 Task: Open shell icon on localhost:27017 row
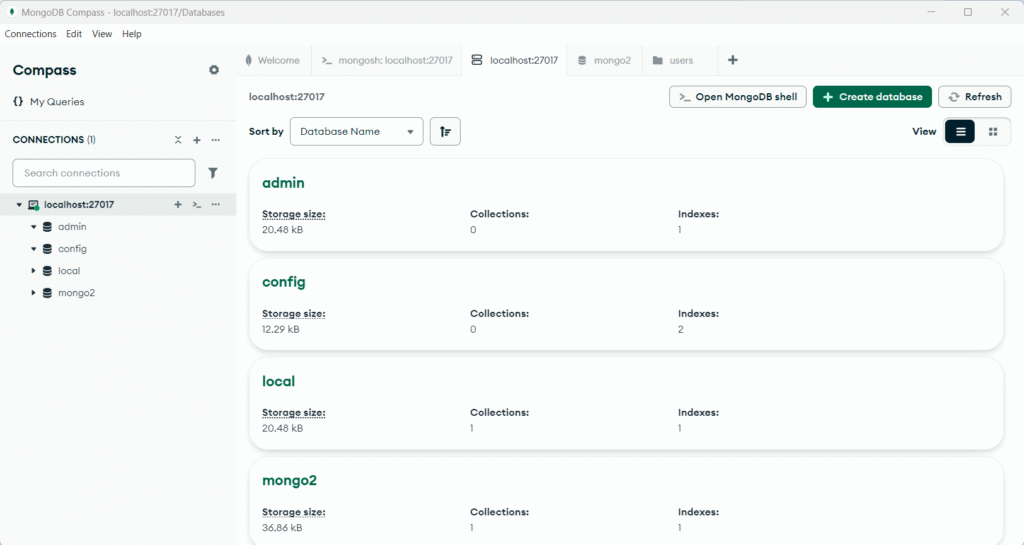[197, 204]
